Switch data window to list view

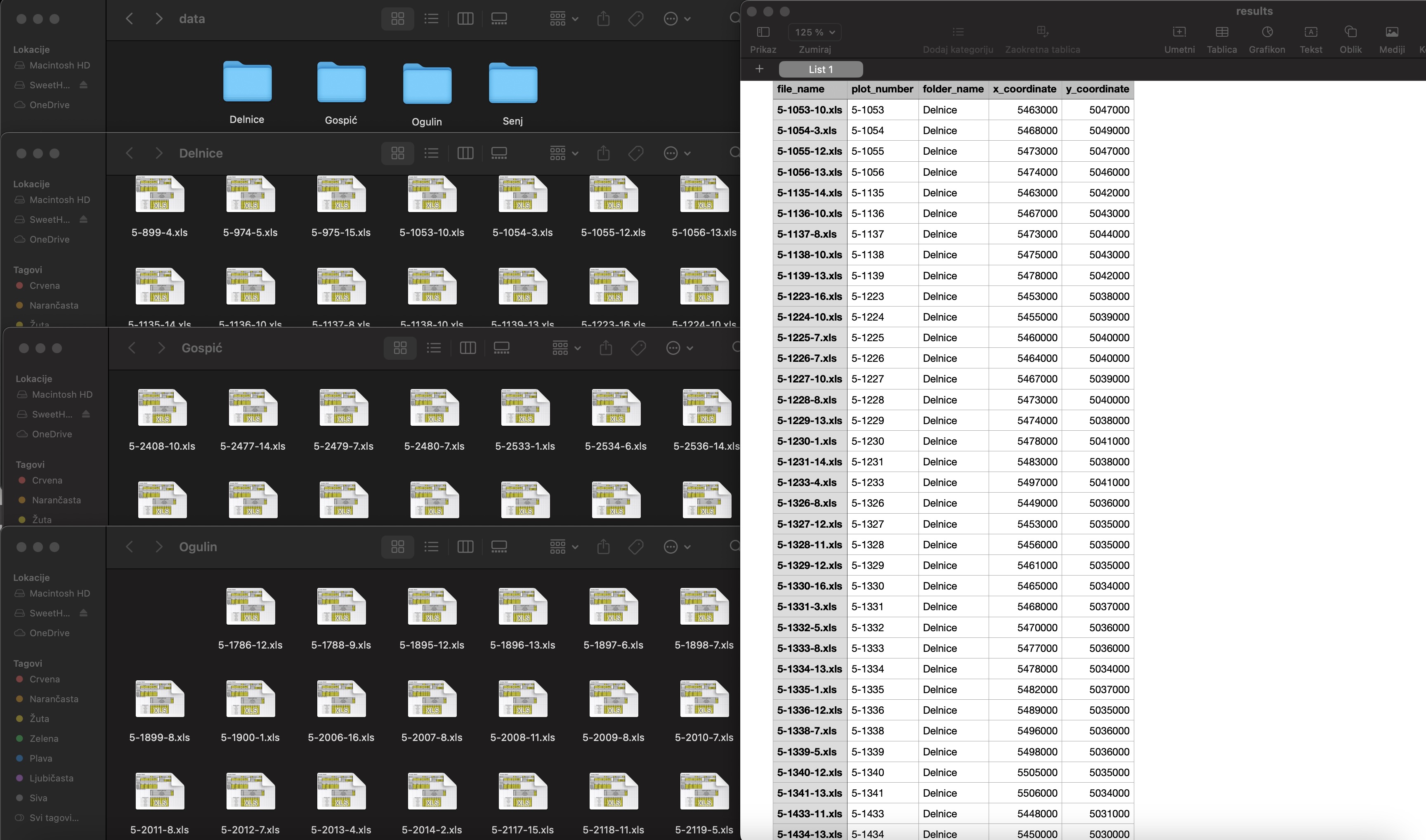tap(431, 19)
